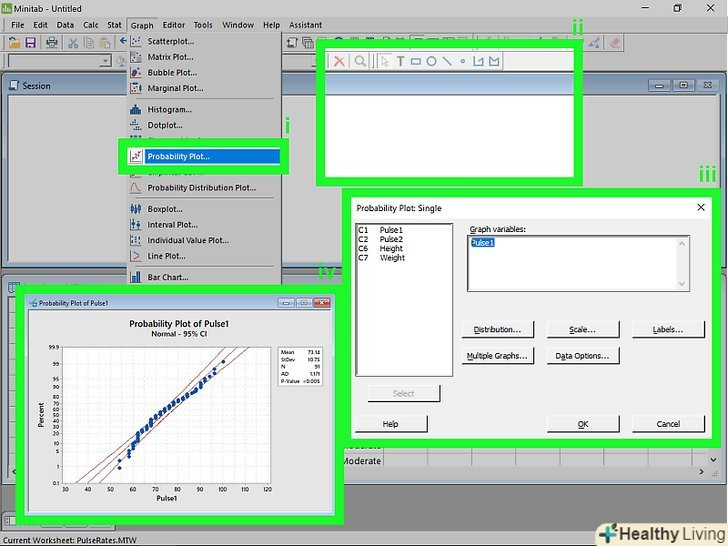Click Graph variables scrollbar up arrow
Screen dimensions: 728x546
coord(682,243)
